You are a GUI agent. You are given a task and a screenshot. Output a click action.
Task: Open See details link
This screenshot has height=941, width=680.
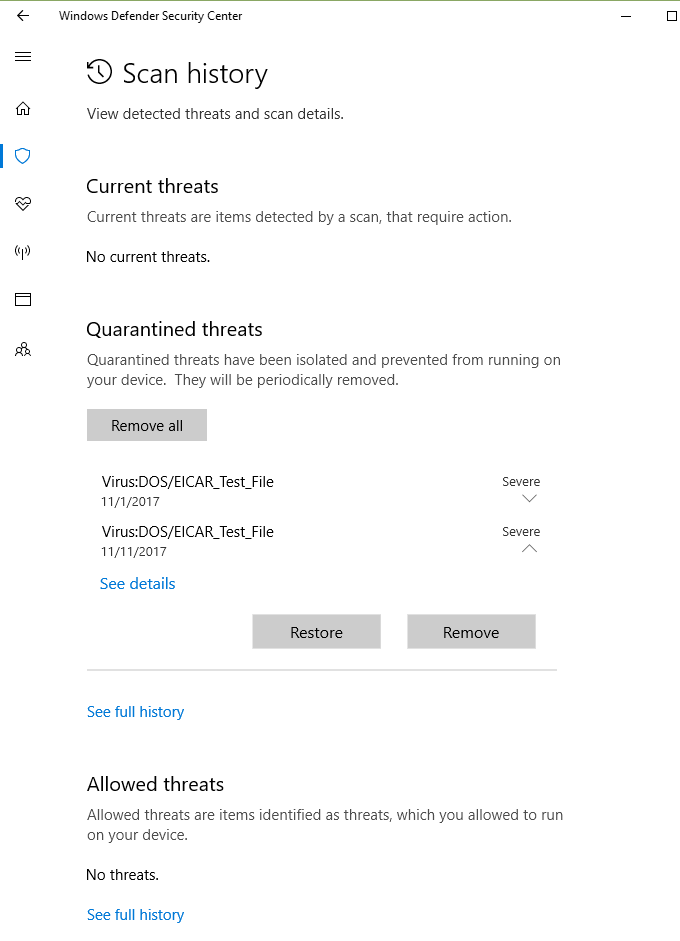[x=138, y=584]
